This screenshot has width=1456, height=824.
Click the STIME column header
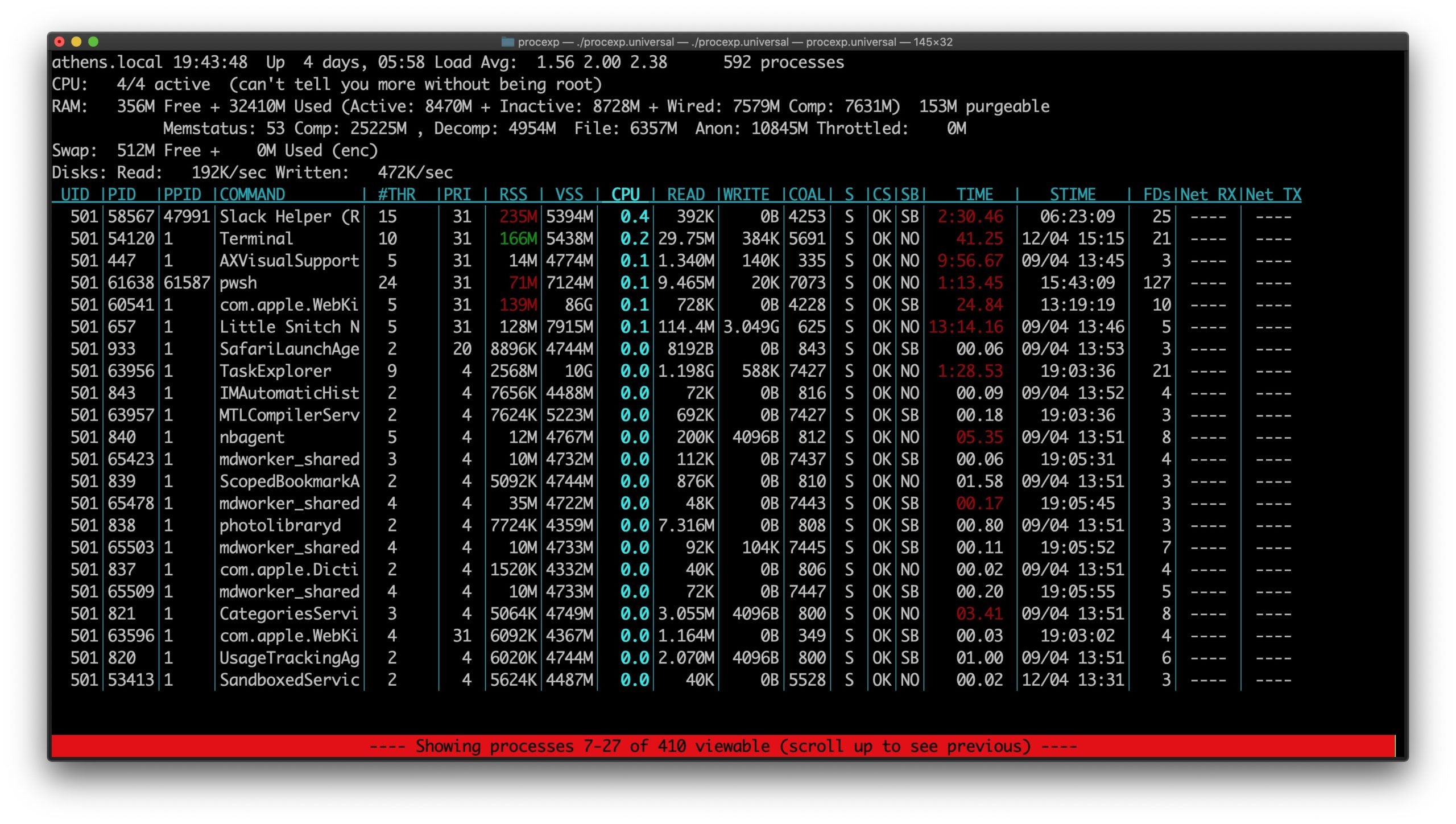tap(1072, 195)
